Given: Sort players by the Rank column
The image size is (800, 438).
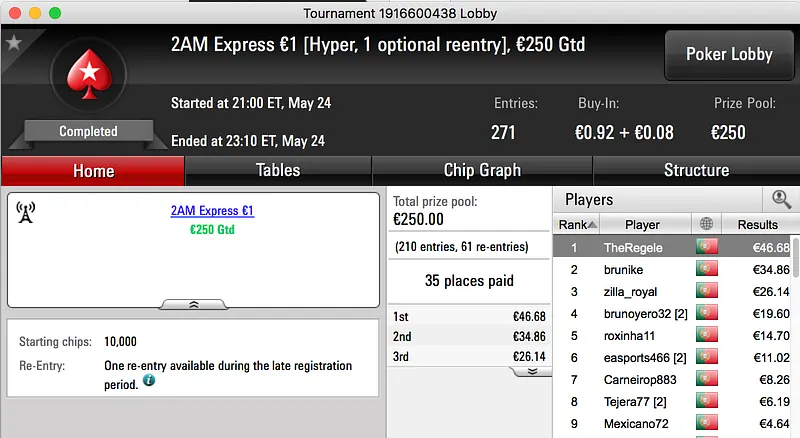Looking at the screenshot, I should tap(578, 225).
